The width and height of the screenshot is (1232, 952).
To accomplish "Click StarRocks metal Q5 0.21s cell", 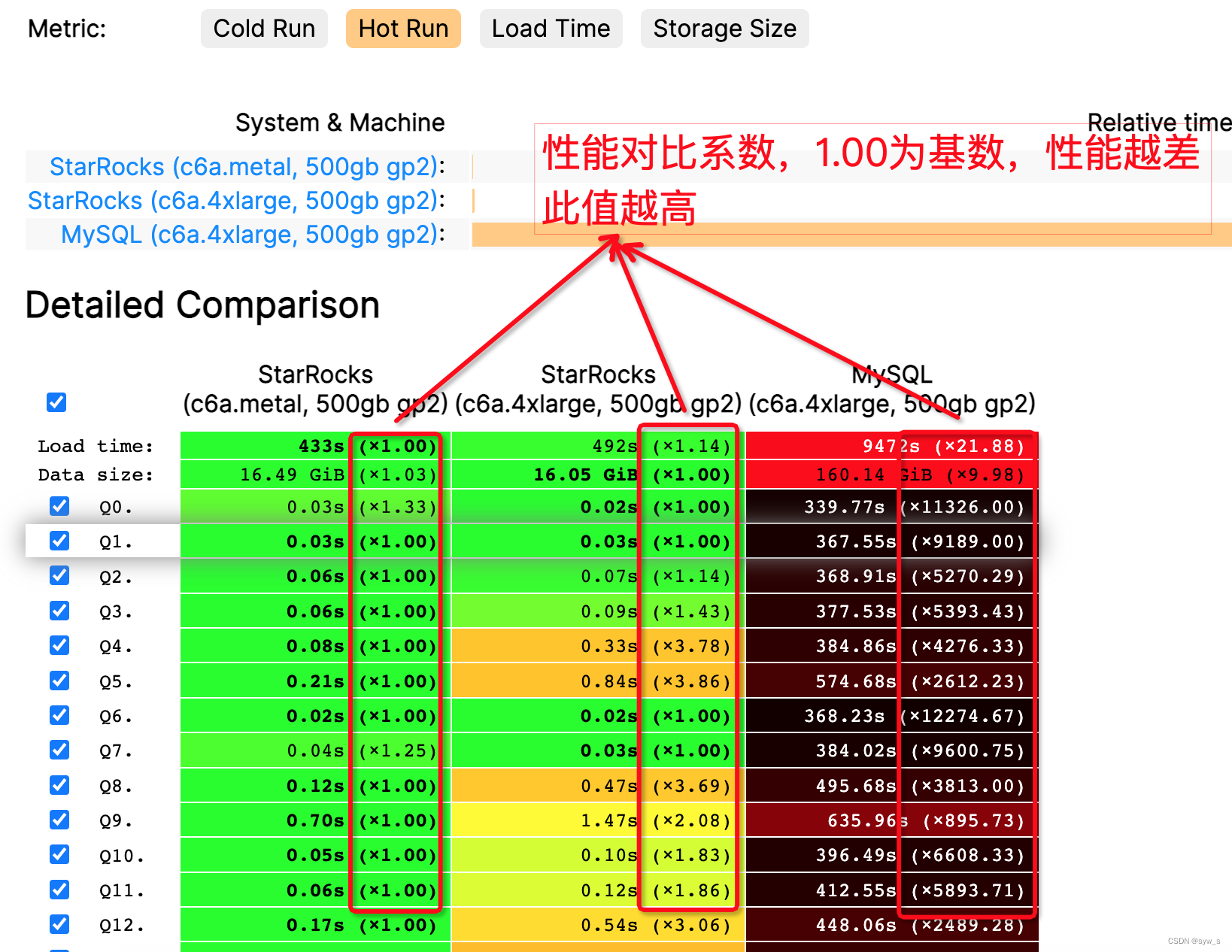I will (315, 681).
